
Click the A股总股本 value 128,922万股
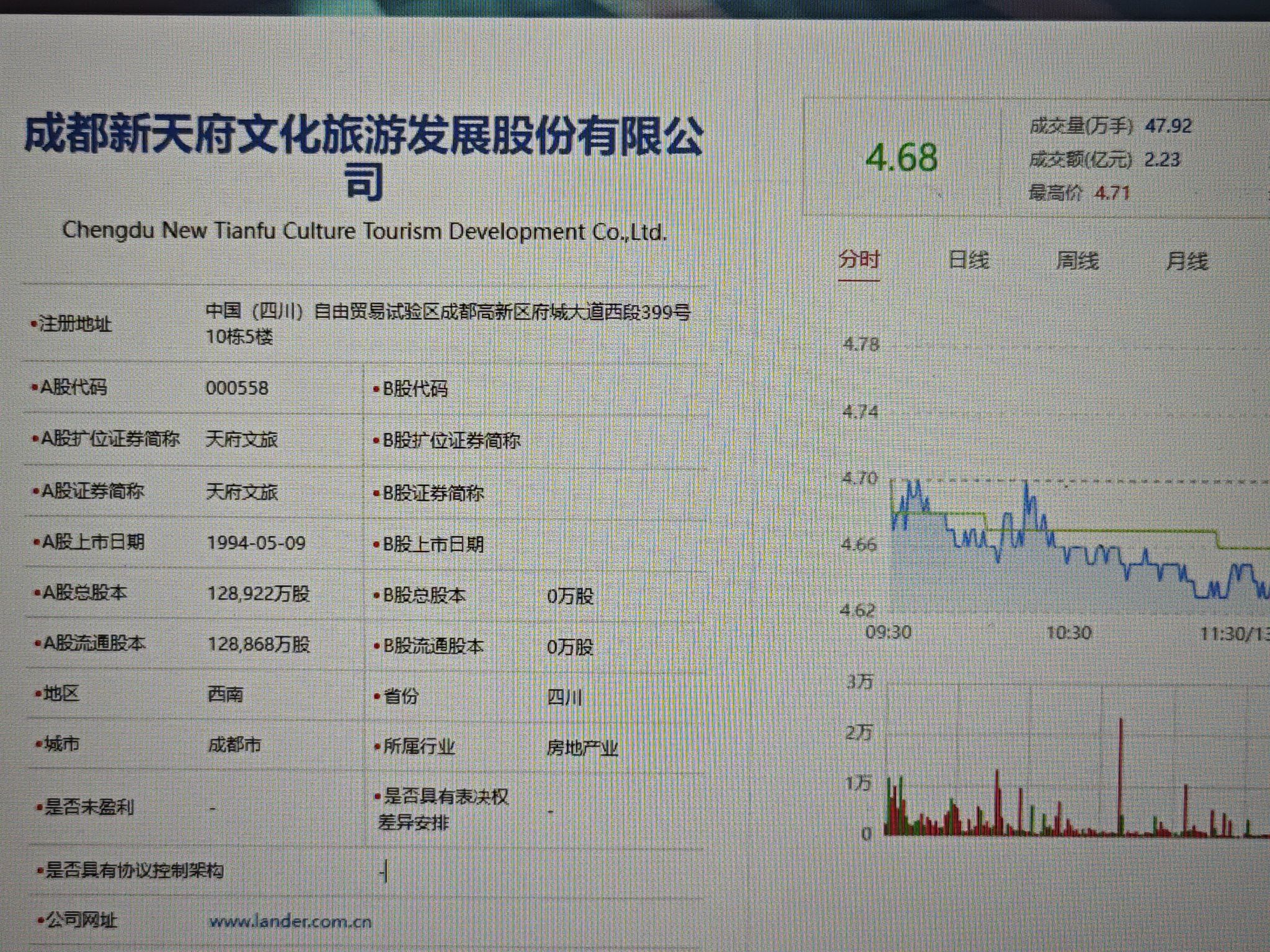(258, 594)
